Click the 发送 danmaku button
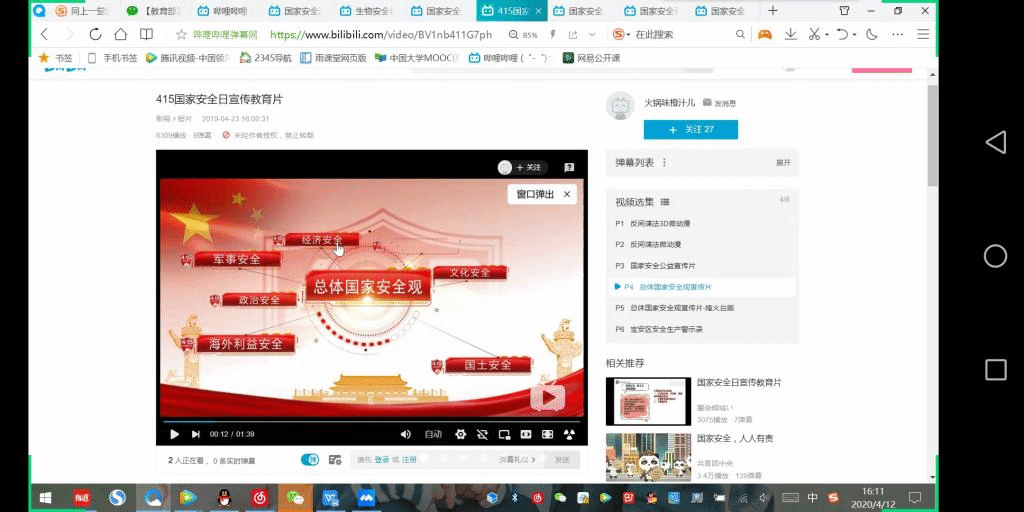This screenshot has width=1024, height=512. [x=562, y=460]
